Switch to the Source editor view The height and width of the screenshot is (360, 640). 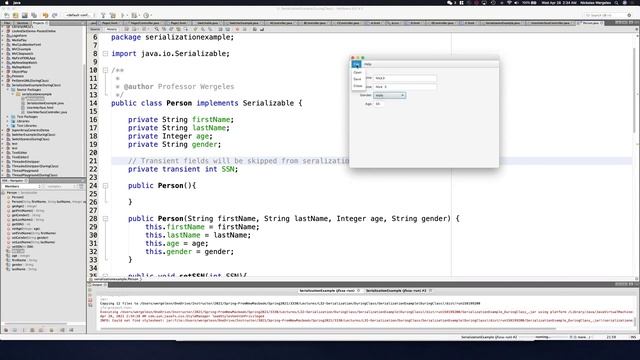(x=95, y=29)
